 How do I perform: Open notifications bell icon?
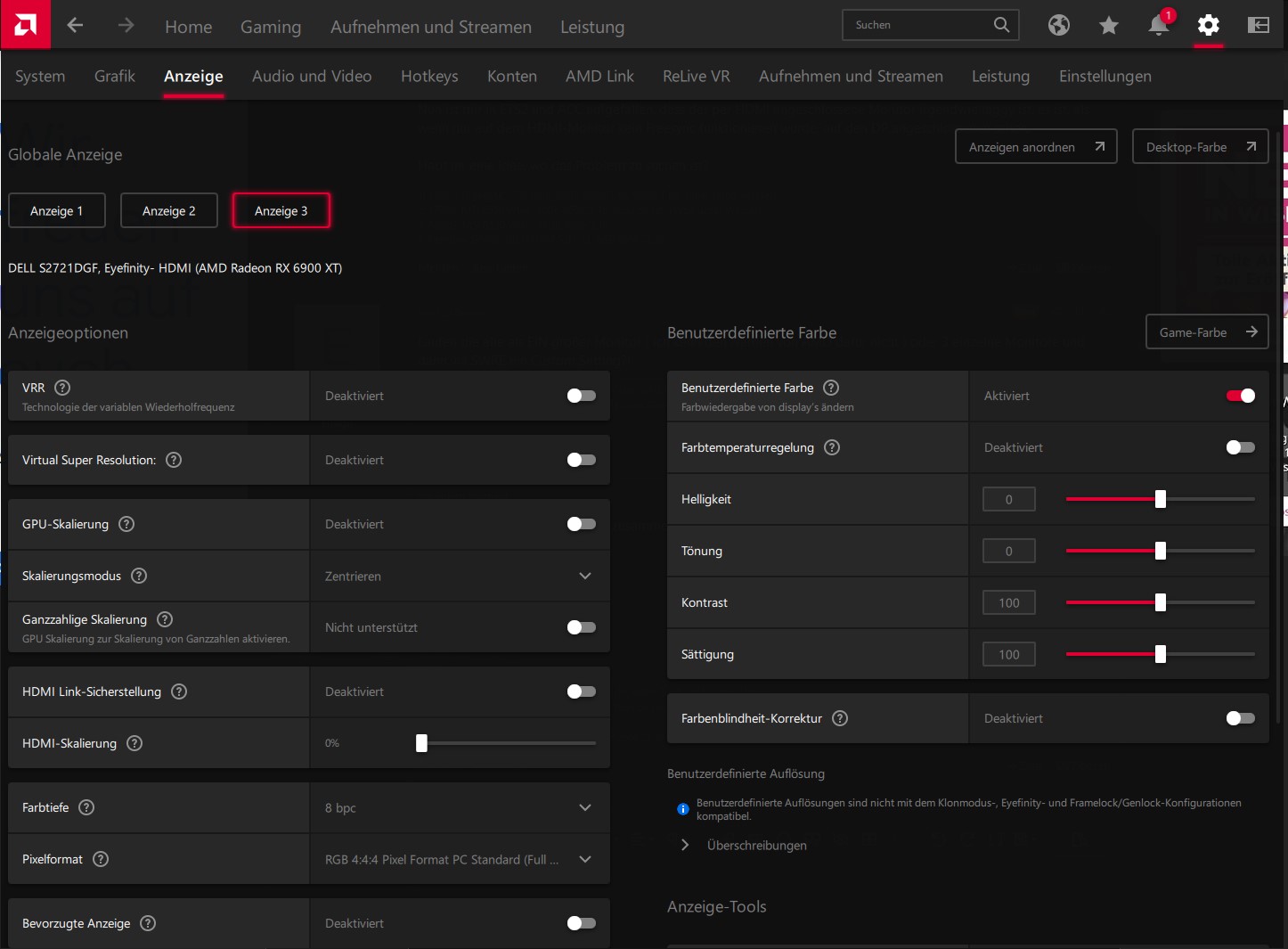point(1159,25)
